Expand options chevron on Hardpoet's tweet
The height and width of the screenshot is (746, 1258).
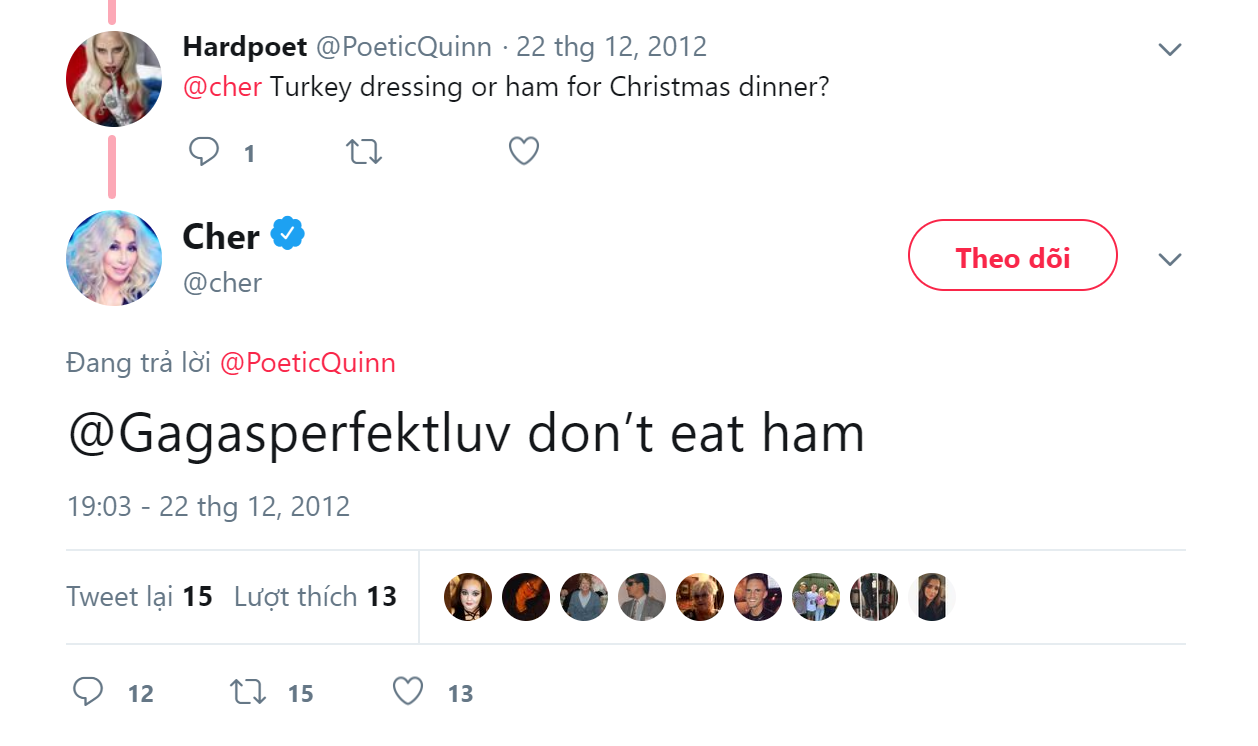coord(1169,49)
